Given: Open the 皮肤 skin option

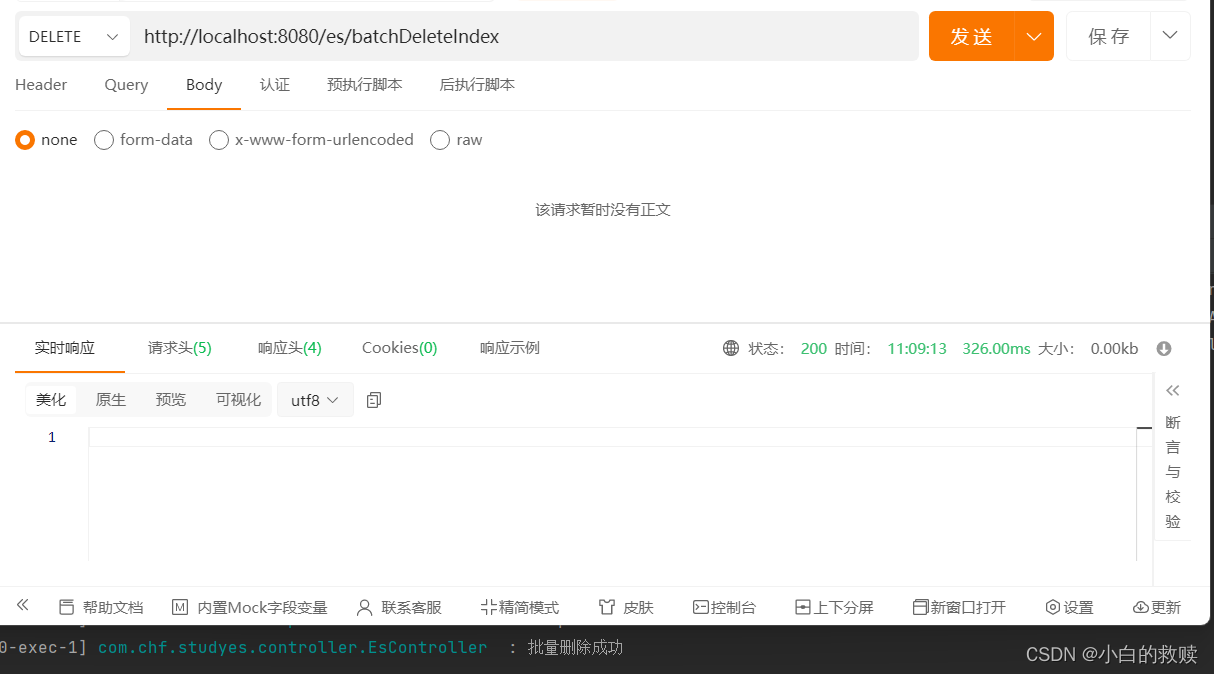Looking at the screenshot, I should 626,607.
